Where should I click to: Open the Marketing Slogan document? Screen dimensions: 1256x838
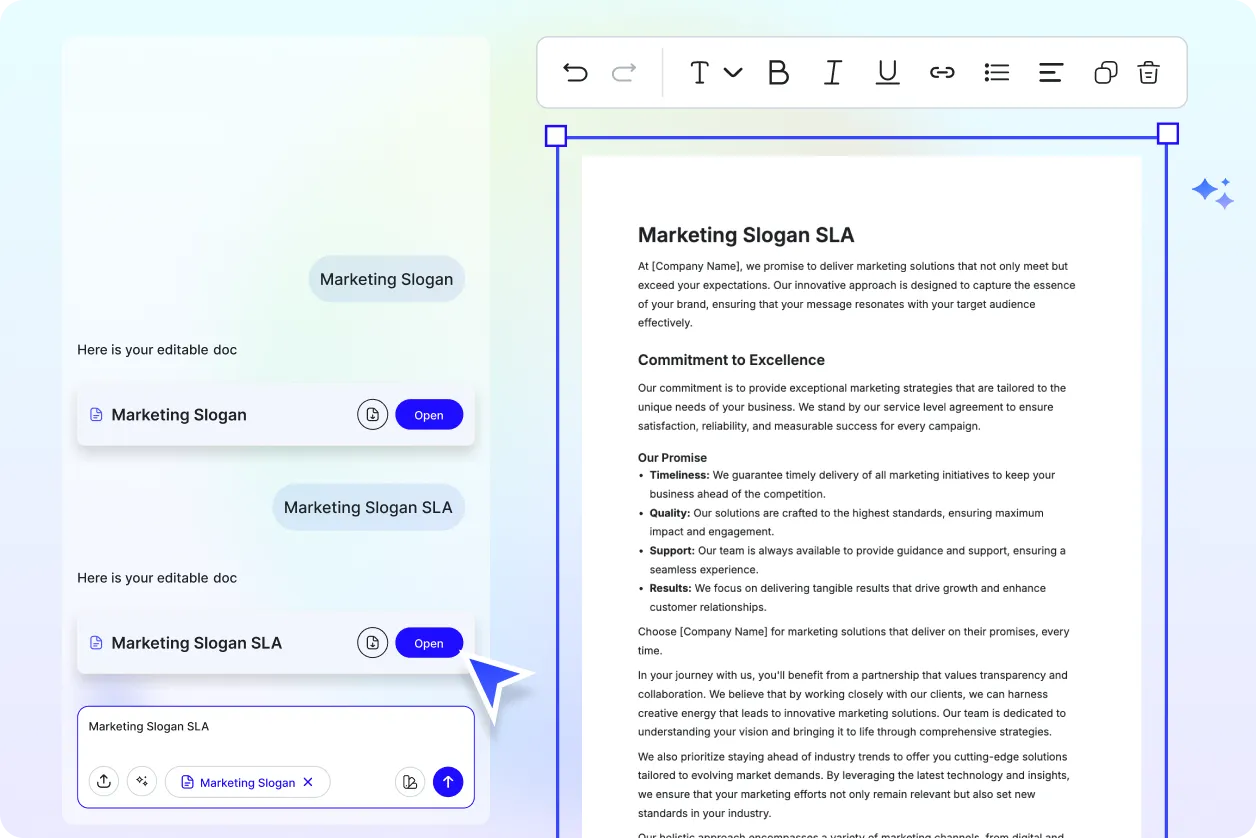tap(429, 414)
